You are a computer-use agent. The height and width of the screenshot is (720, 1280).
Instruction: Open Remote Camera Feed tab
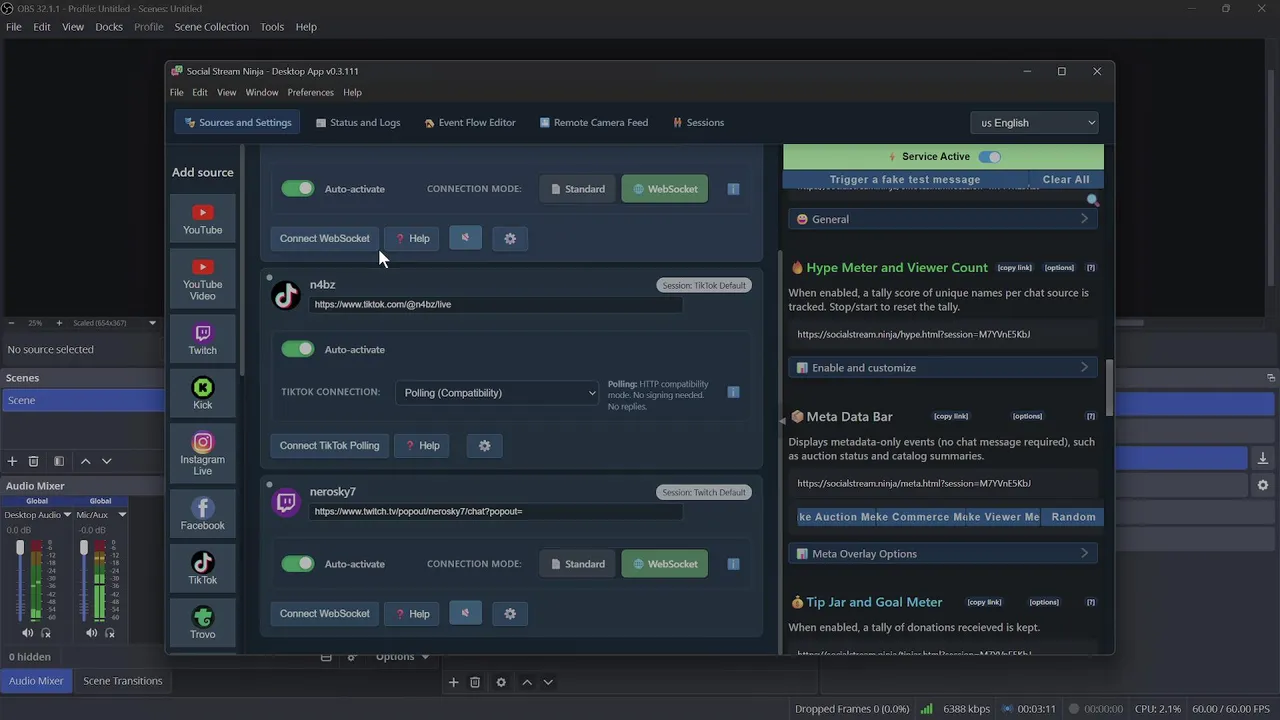point(594,123)
